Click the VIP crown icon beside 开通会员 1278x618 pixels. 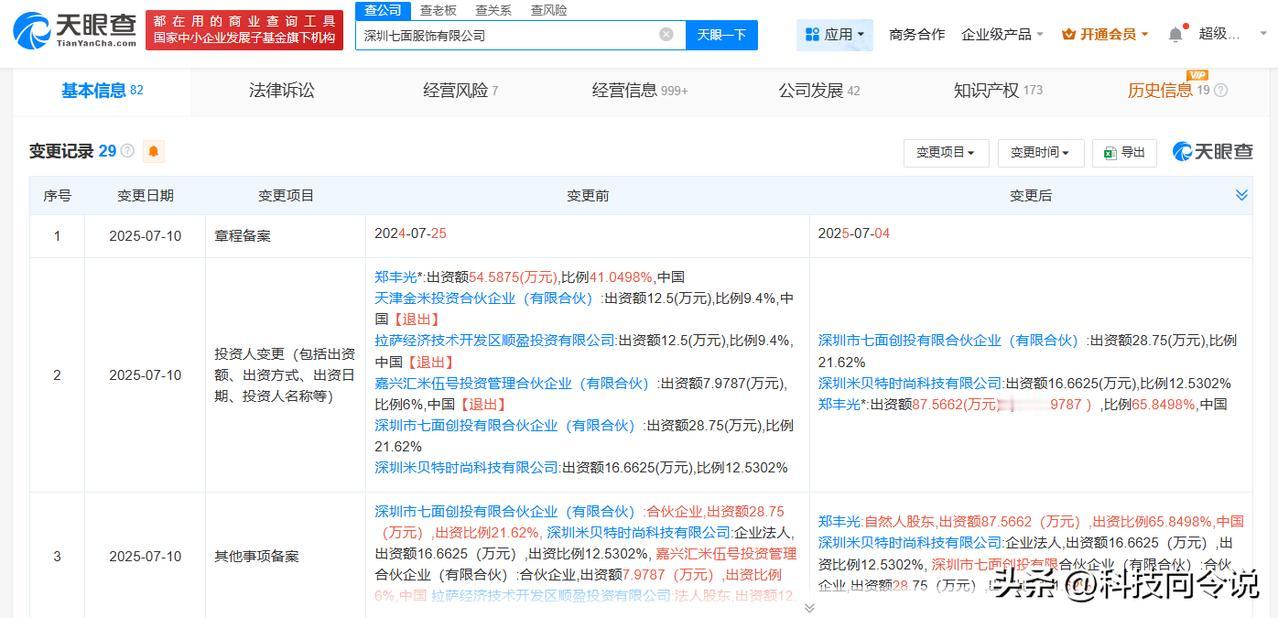pos(1068,34)
